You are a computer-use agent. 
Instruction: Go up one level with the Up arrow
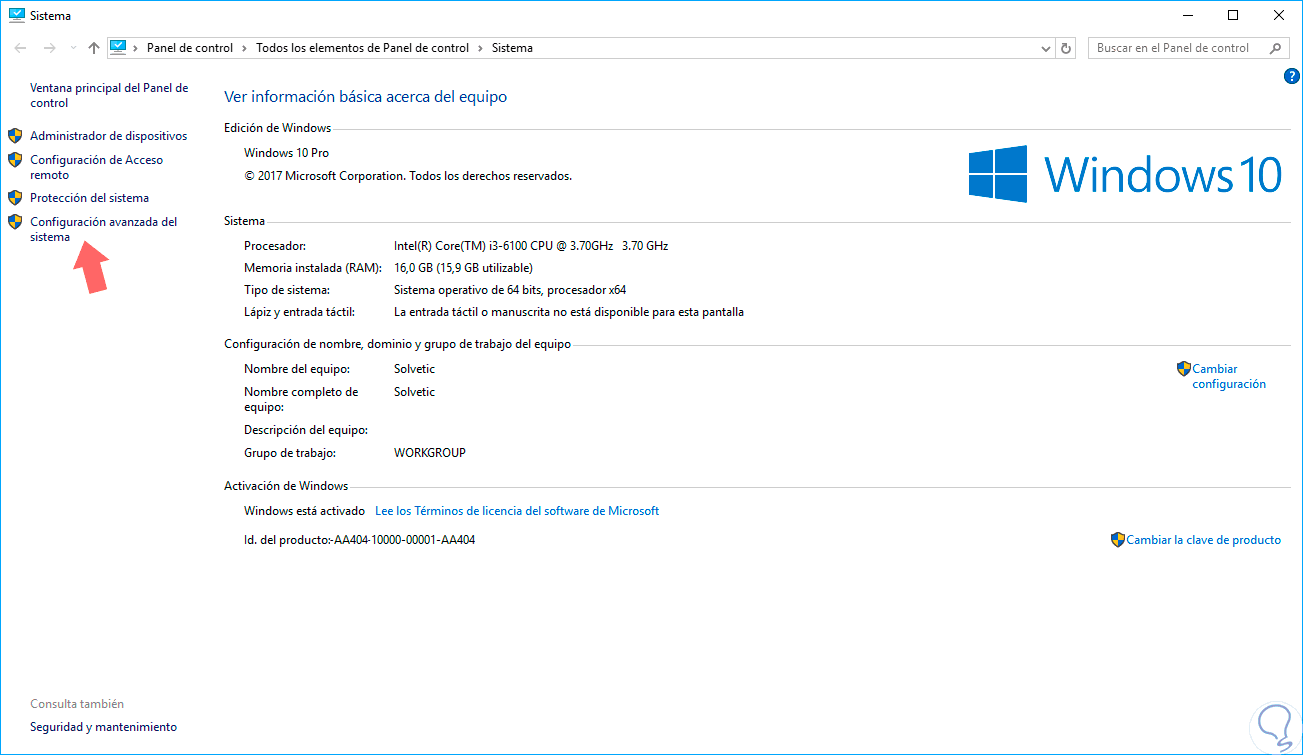pos(94,48)
